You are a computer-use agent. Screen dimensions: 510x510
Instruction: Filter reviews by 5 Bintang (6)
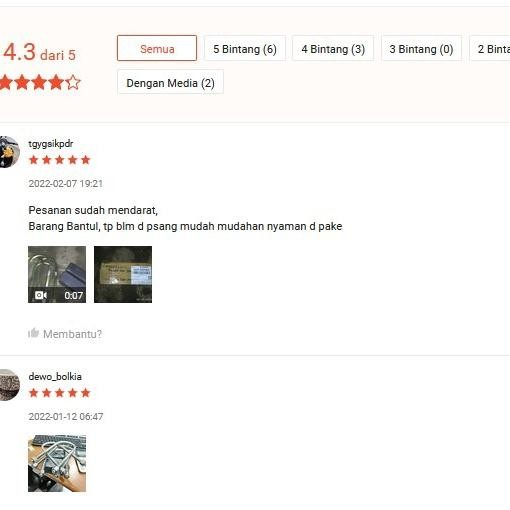point(245,48)
